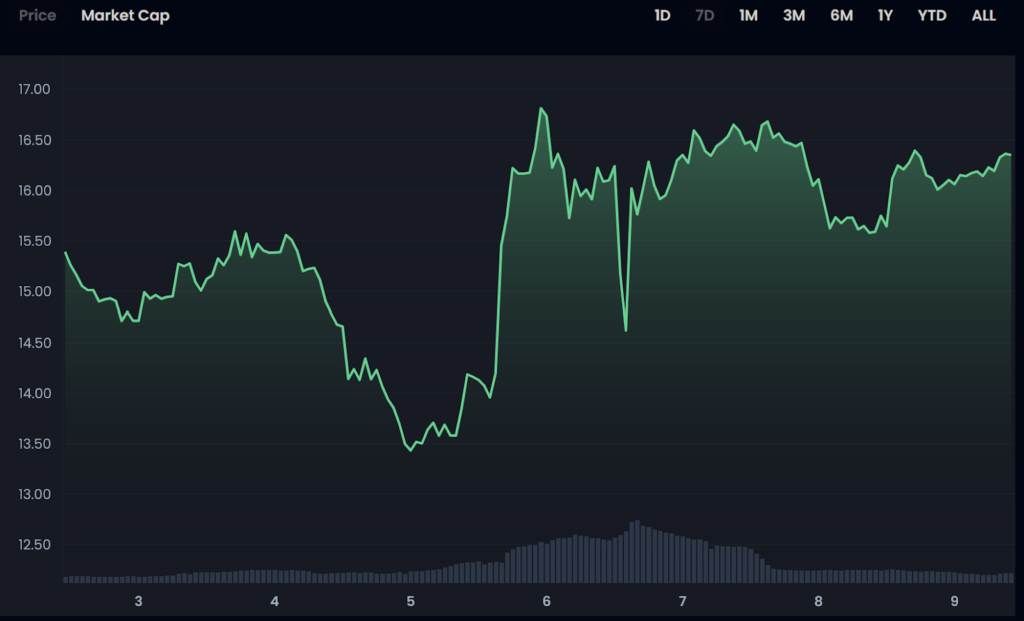Switch to the Price tab
The image size is (1024, 621).
pyautogui.click(x=37, y=16)
